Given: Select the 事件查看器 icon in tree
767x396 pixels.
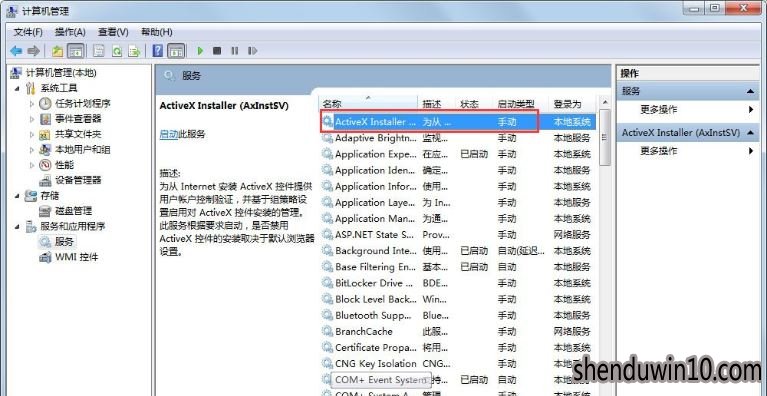Looking at the screenshot, I should 45,119.
